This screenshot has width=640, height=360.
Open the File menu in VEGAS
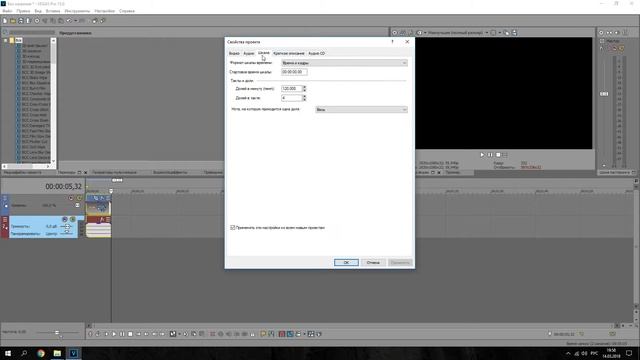(7, 11)
